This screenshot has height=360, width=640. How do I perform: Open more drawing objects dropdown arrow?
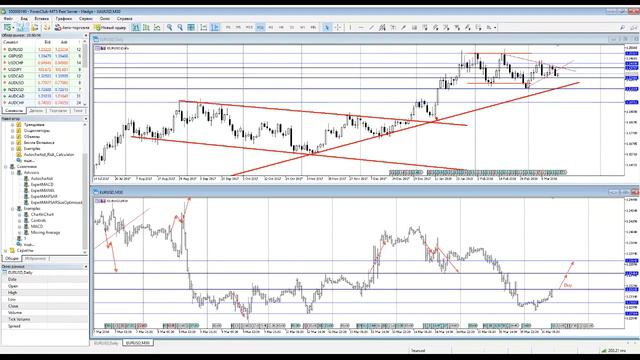[x=495, y=27]
